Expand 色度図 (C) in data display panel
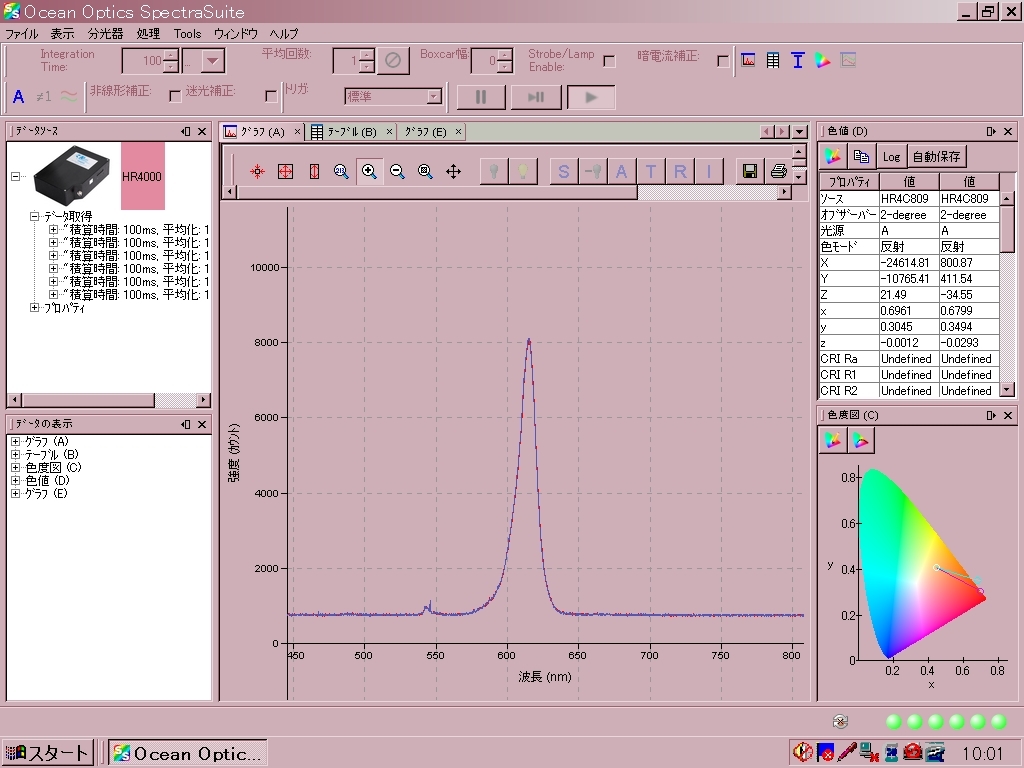1024x768 pixels. [x=16, y=468]
